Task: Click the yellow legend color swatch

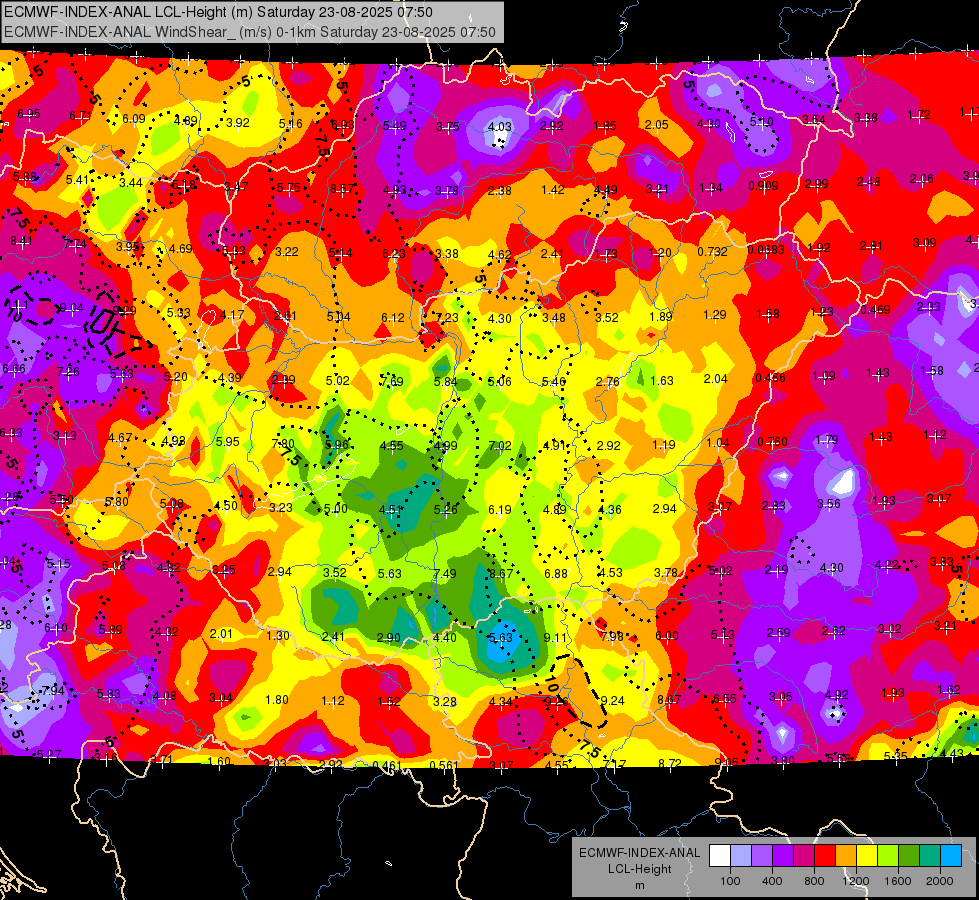Action: coord(867,856)
